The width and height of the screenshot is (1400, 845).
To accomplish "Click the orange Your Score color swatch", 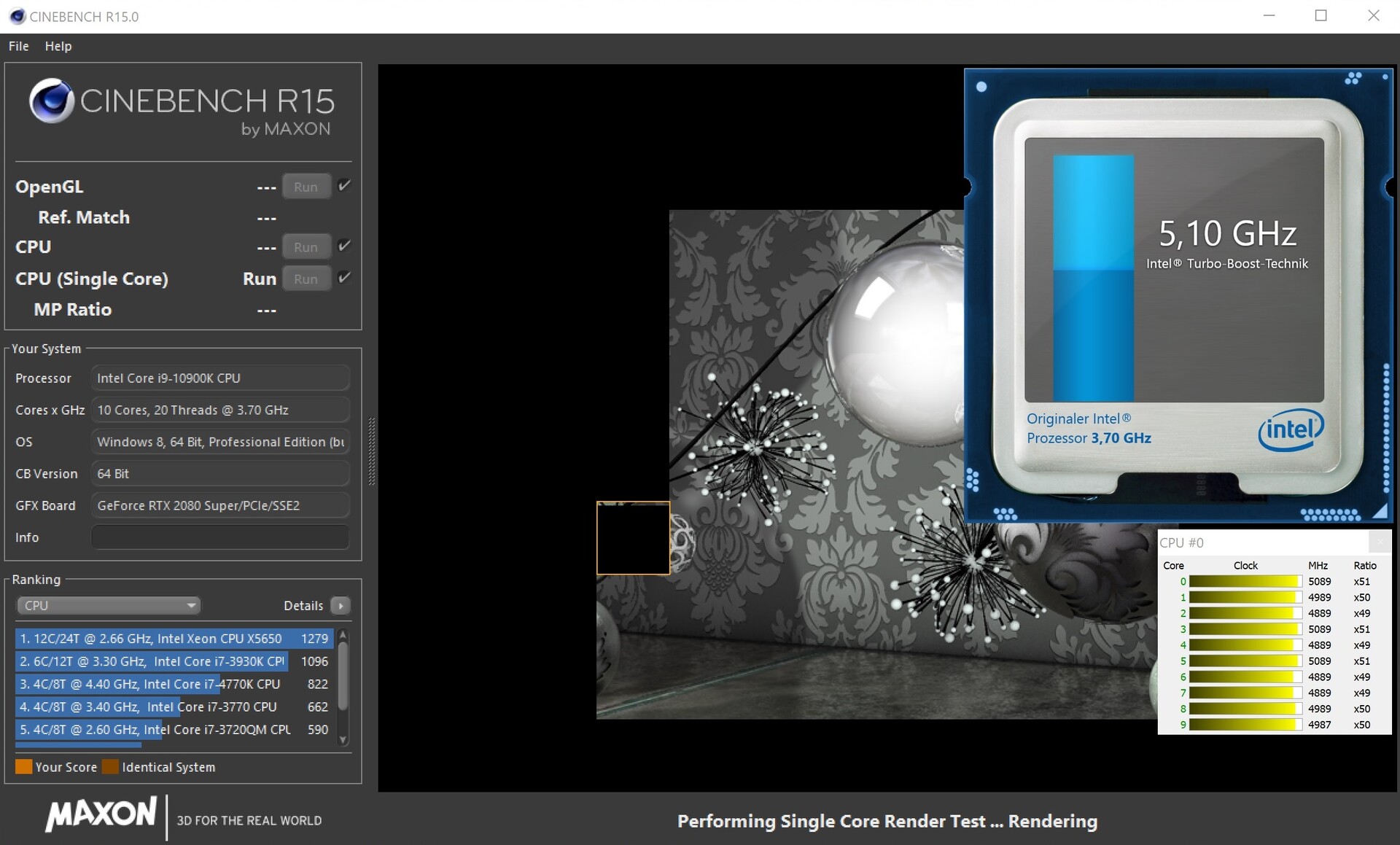I will [23, 767].
